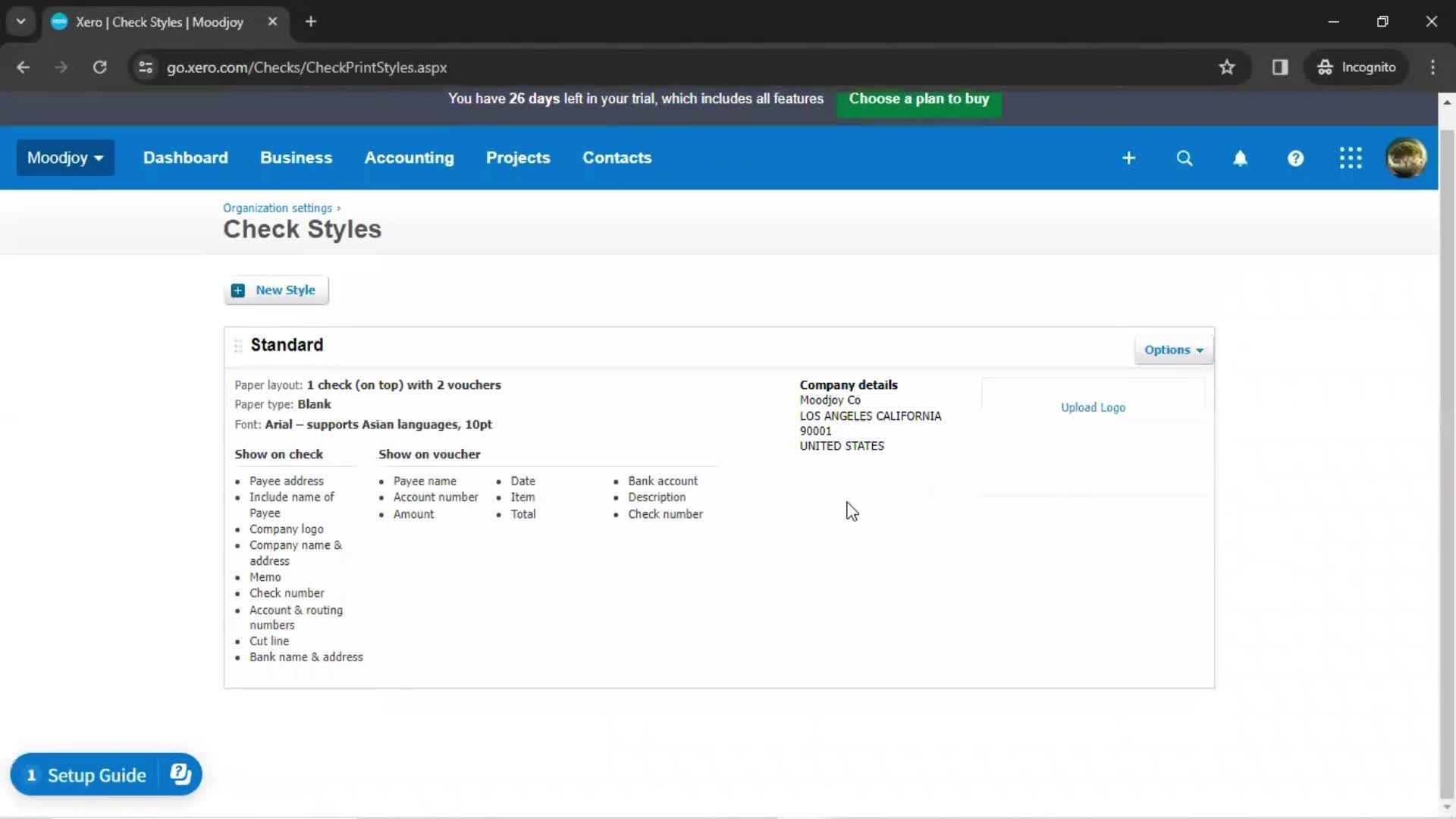The height and width of the screenshot is (819, 1456).
Task: Open a new browser tab with plus
Action: pos(311,22)
